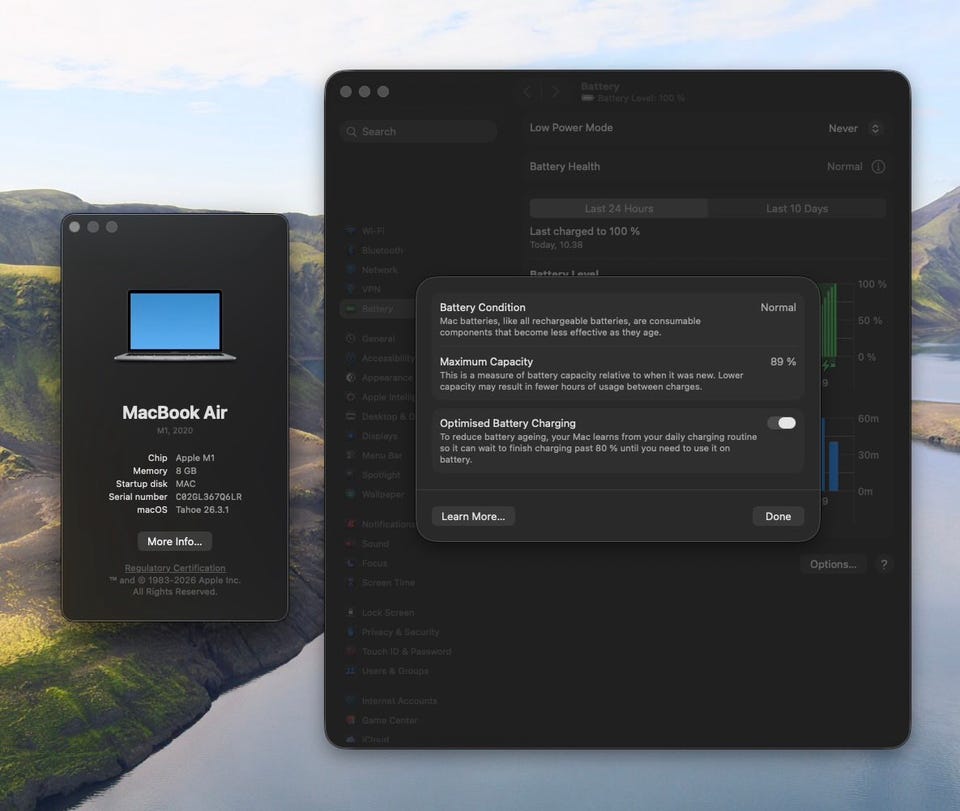Select Screen Time in the sidebar
960x811 pixels.
[380, 583]
